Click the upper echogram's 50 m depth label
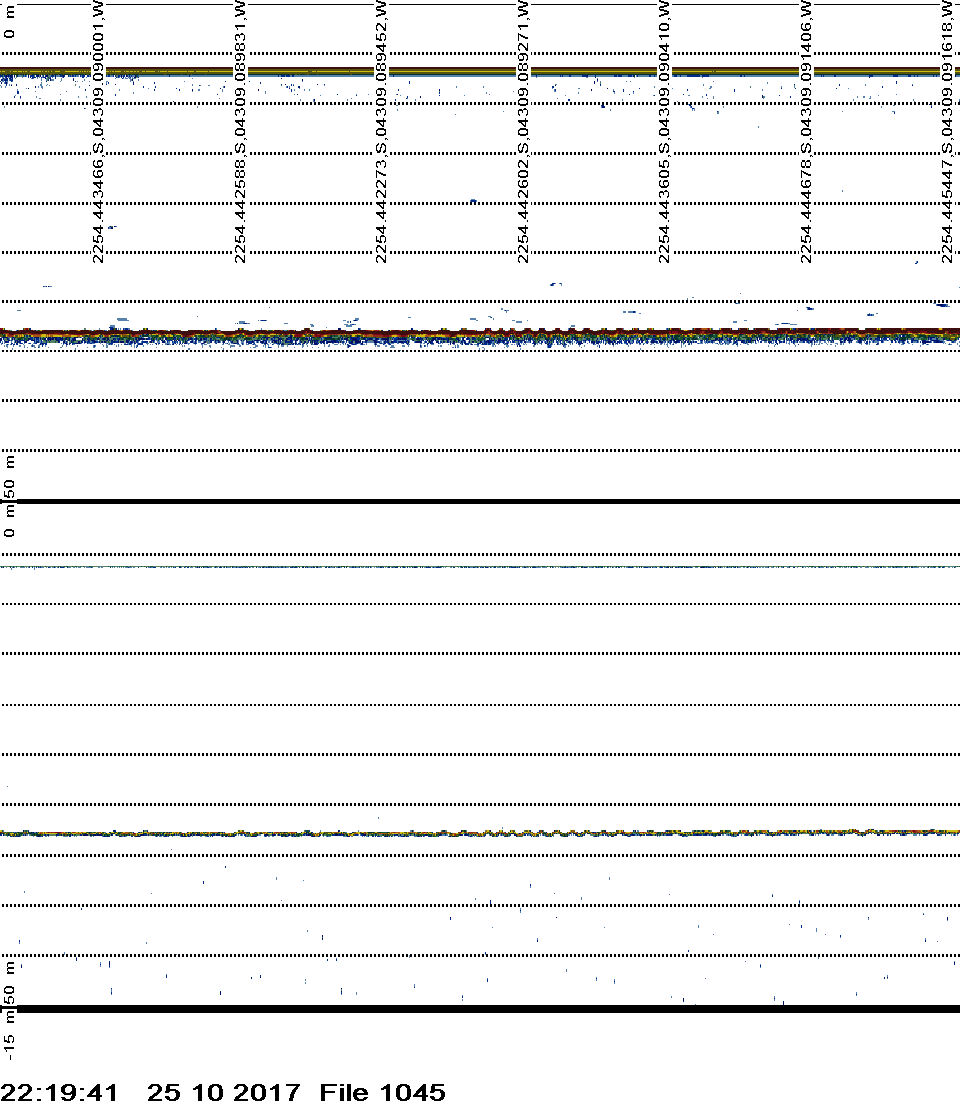This screenshot has width=960, height=1108. [x=10, y=476]
